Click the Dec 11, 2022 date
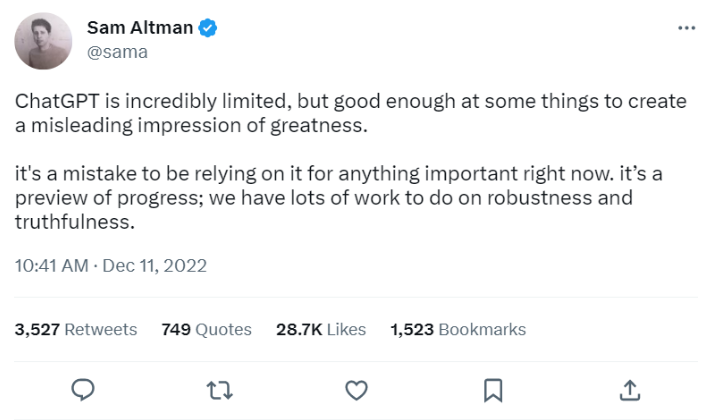Screen dimensions: 715x420 click(x=153, y=266)
